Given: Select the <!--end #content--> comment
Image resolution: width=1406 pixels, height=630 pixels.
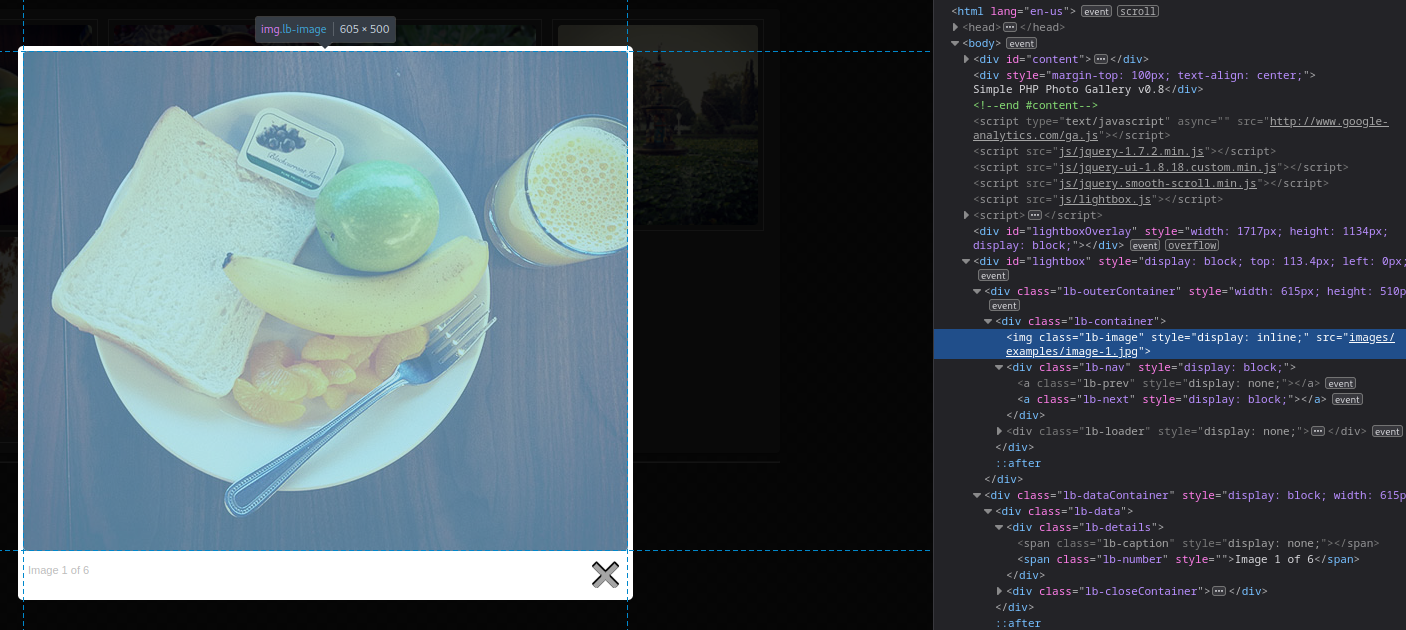Looking at the screenshot, I should 1035,105.
